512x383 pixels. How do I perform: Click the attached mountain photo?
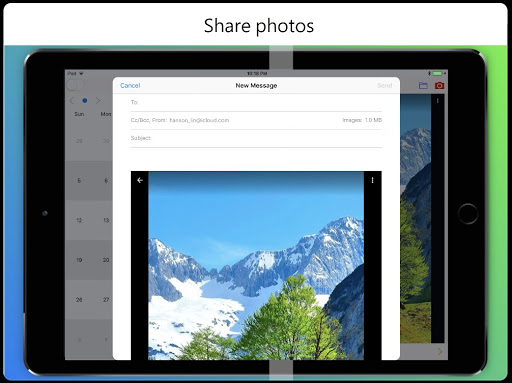click(256, 266)
